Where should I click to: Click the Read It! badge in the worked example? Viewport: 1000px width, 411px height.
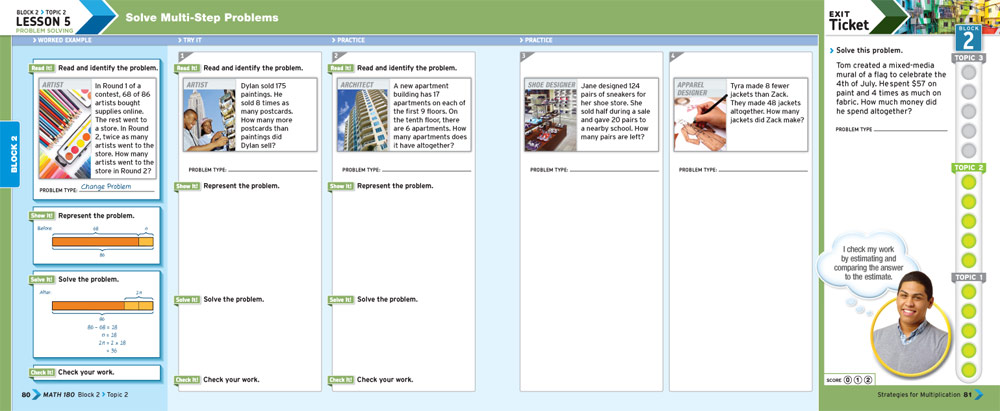(43, 68)
